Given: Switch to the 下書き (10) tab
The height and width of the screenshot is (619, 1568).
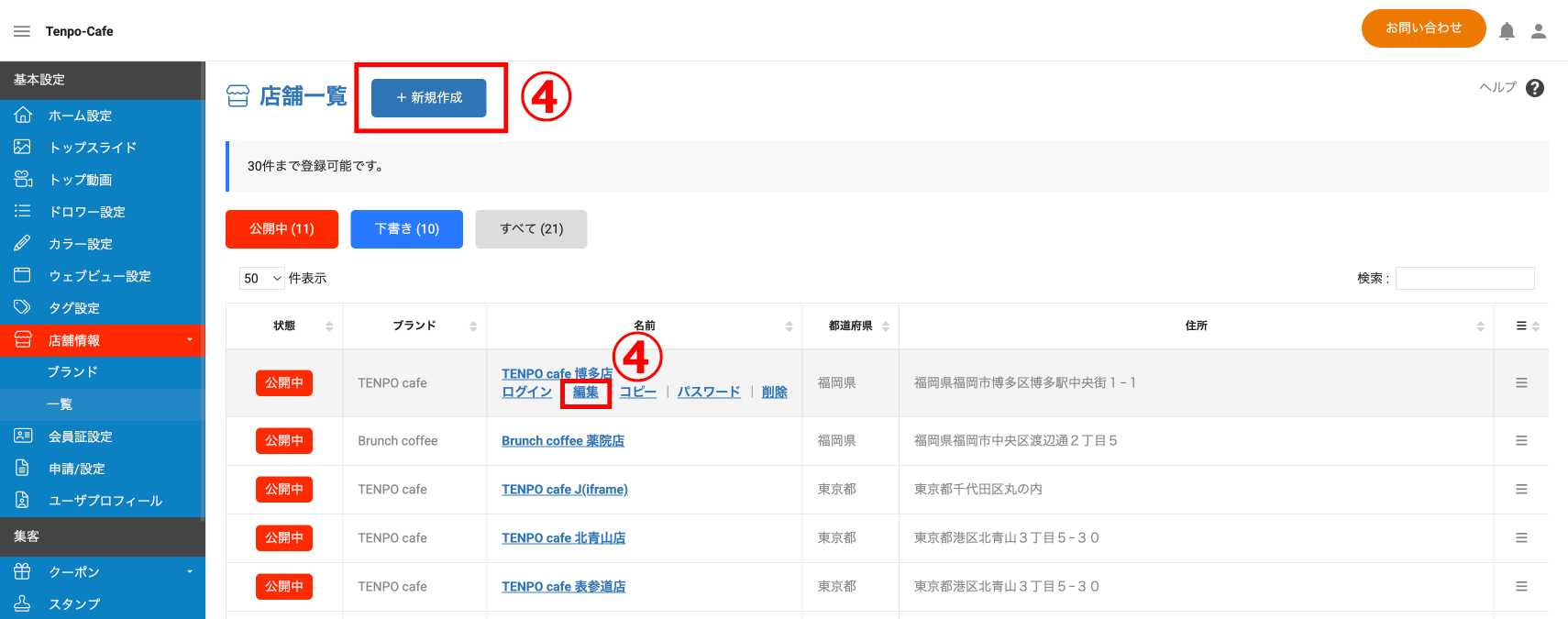Looking at the screenshot, I should click(406, 229).
